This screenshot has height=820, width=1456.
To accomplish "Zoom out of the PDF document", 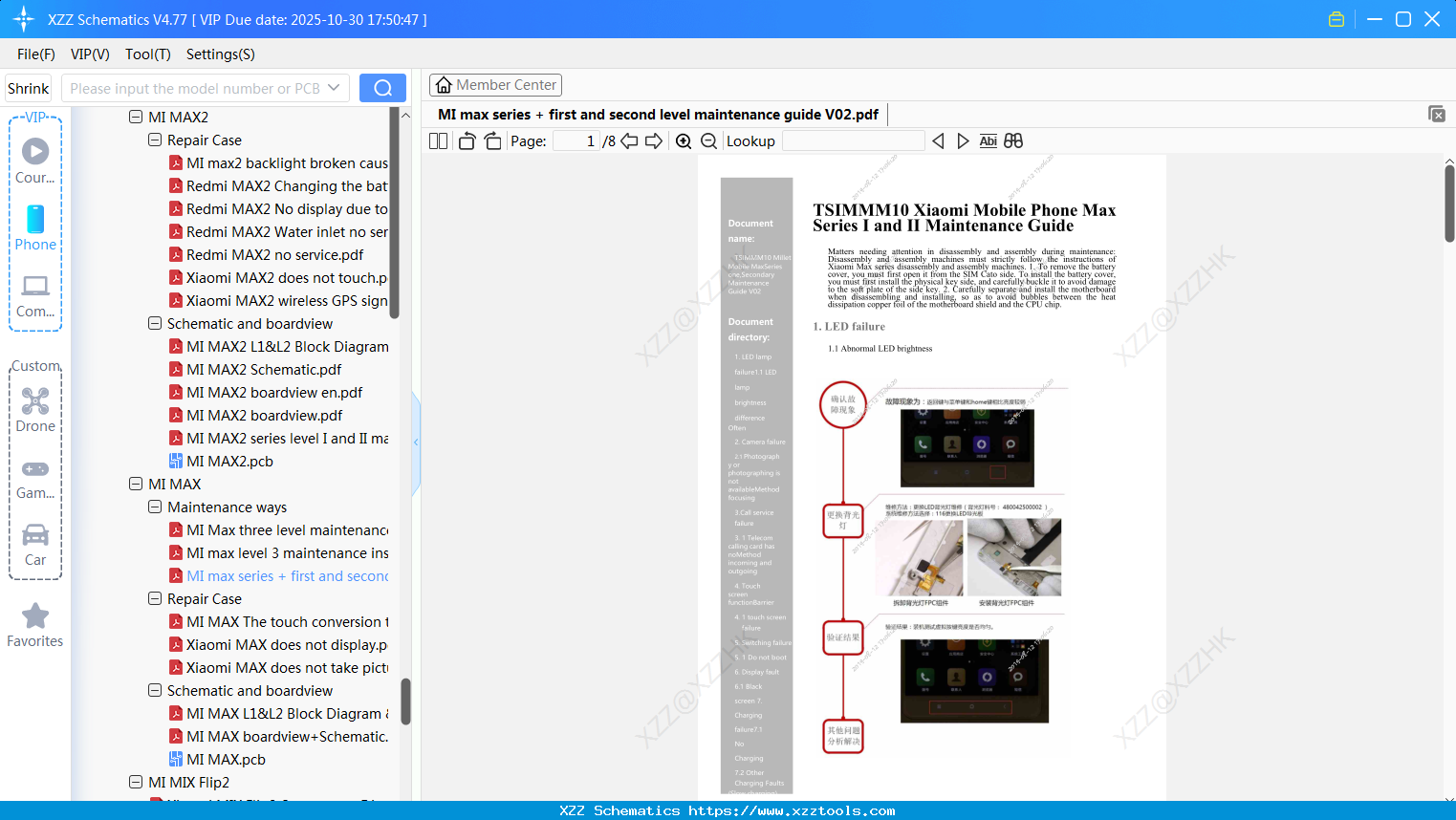I will pos(709,140).
